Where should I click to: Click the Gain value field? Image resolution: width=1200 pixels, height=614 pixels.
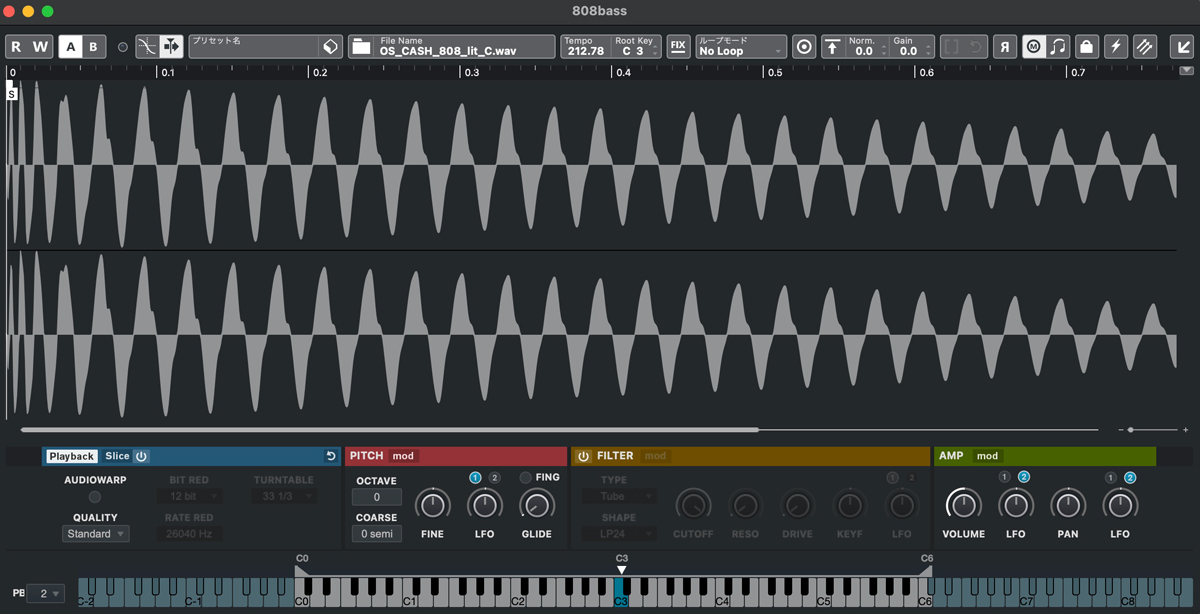[910, 47]
